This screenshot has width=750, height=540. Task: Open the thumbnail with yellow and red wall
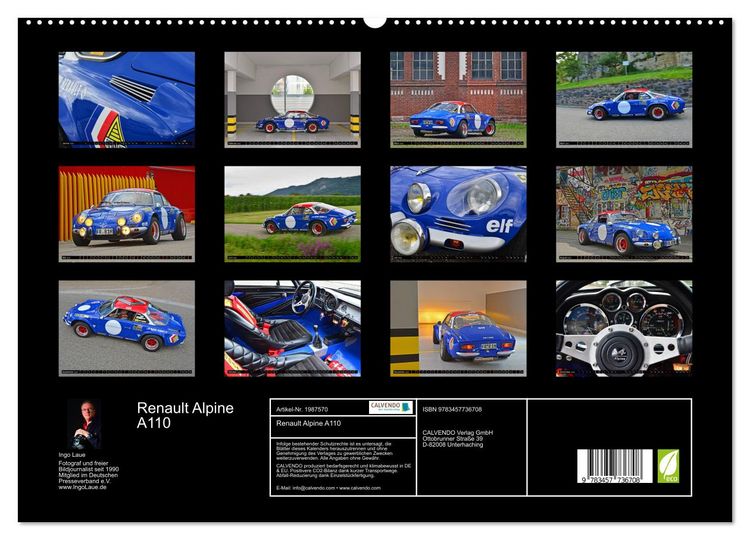(127, 214)
